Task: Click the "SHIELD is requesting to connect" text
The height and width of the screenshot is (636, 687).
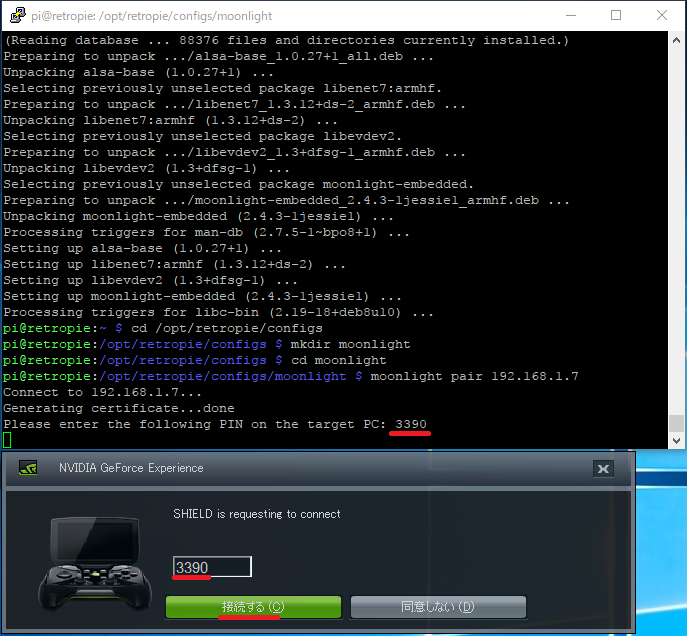Action: [x=257, y=514]
